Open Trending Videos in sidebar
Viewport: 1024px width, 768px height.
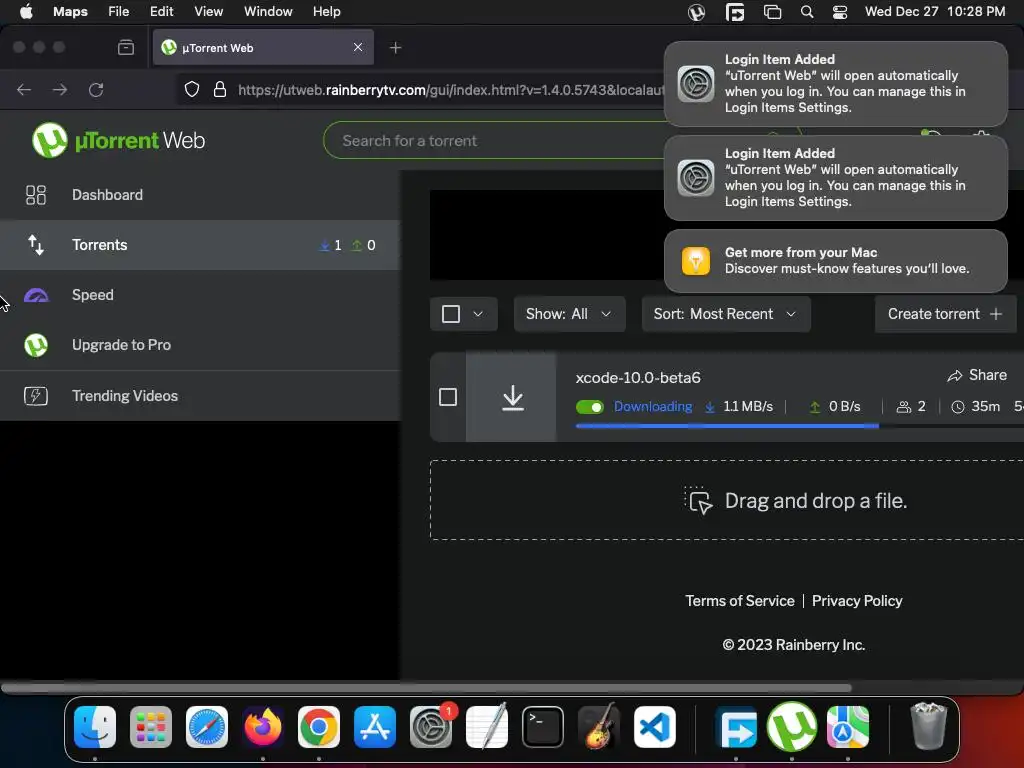click(200, 396)
